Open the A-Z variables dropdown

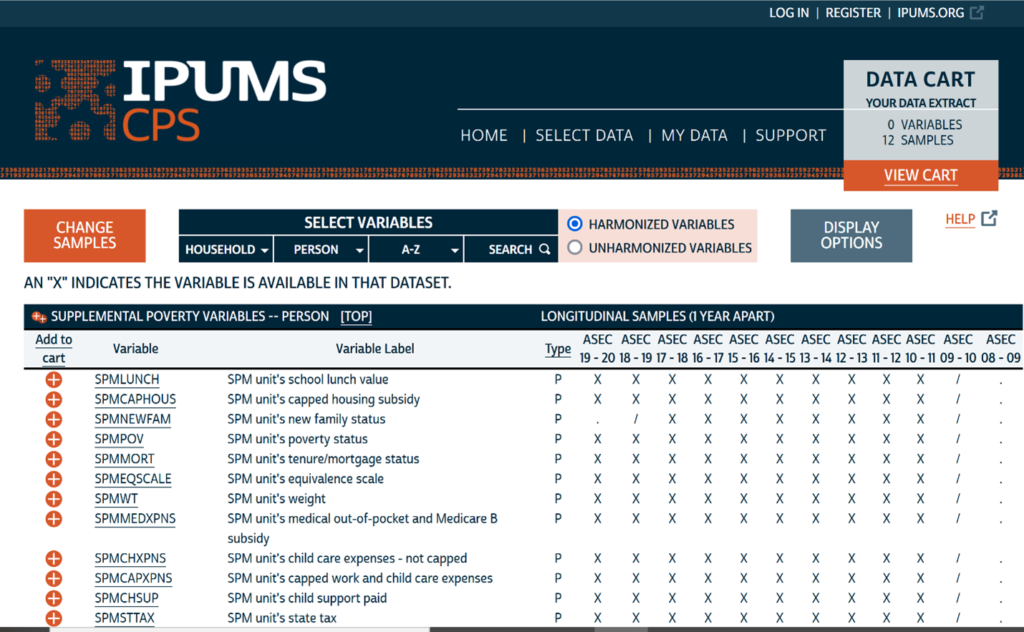point(416,249)
